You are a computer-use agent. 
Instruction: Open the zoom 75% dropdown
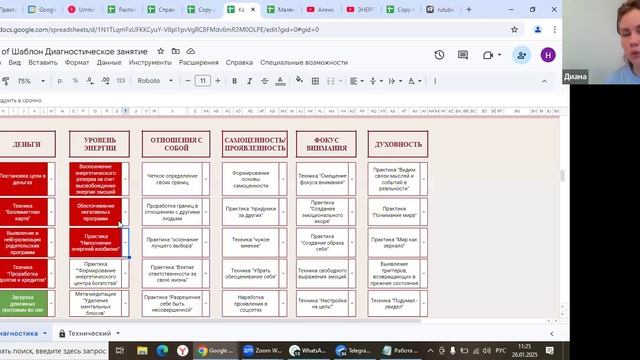(x=31, y=81)
